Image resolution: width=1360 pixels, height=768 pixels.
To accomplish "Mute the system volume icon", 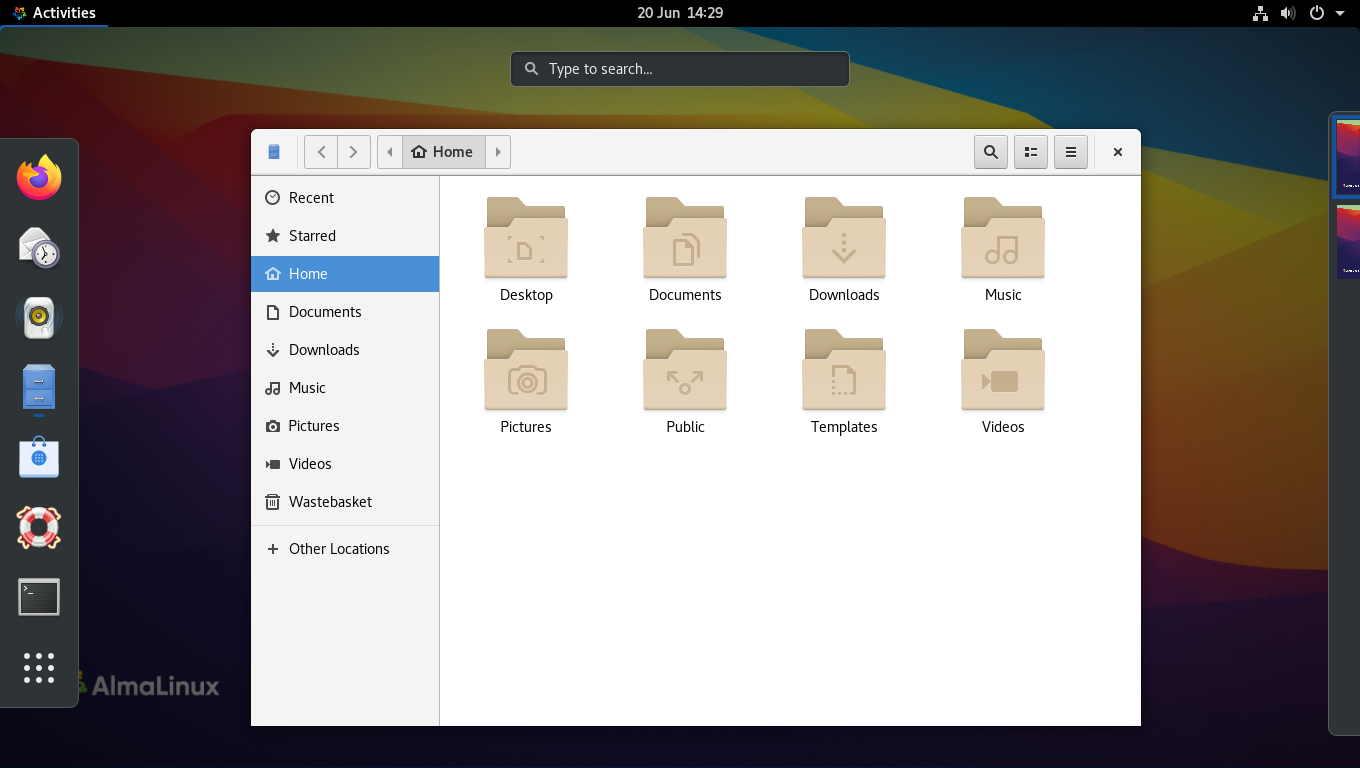I will (x=1288, y=13).
